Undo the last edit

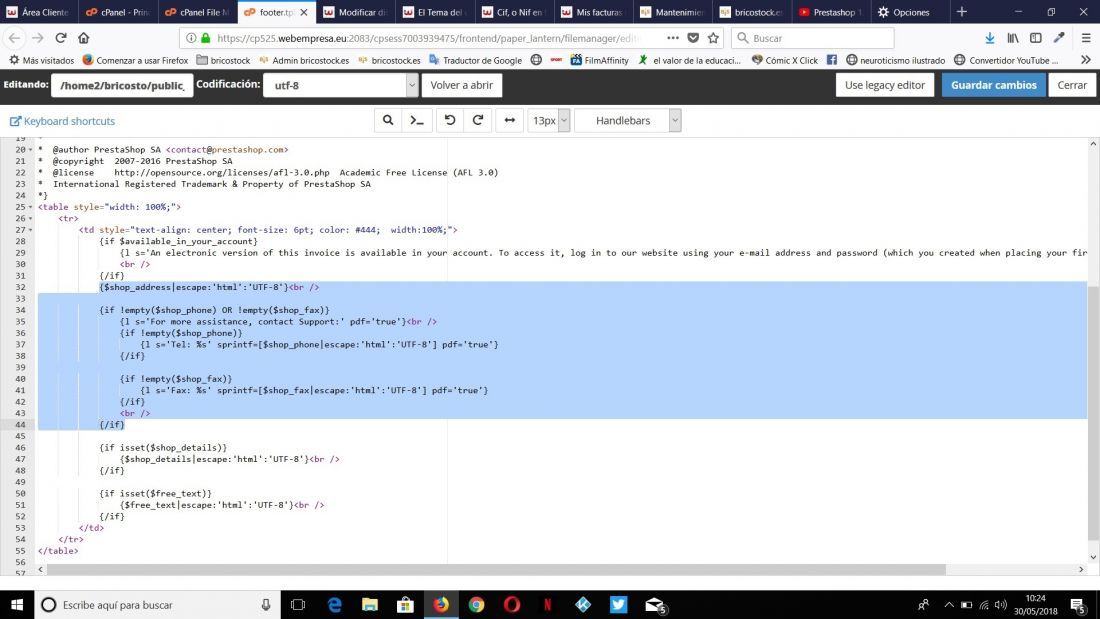pos(450,121)
